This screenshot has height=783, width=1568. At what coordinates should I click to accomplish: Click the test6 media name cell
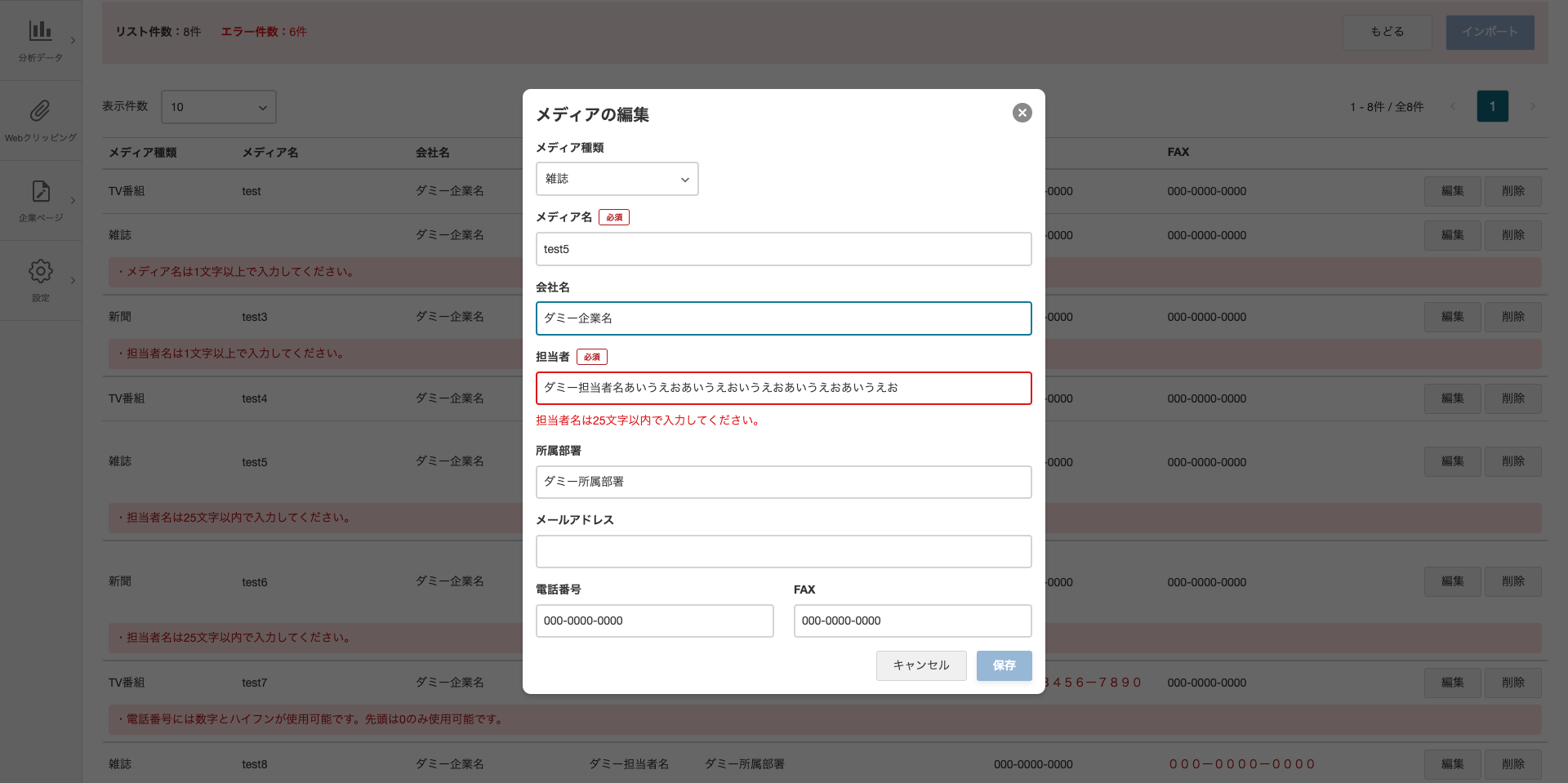(254, 582)
